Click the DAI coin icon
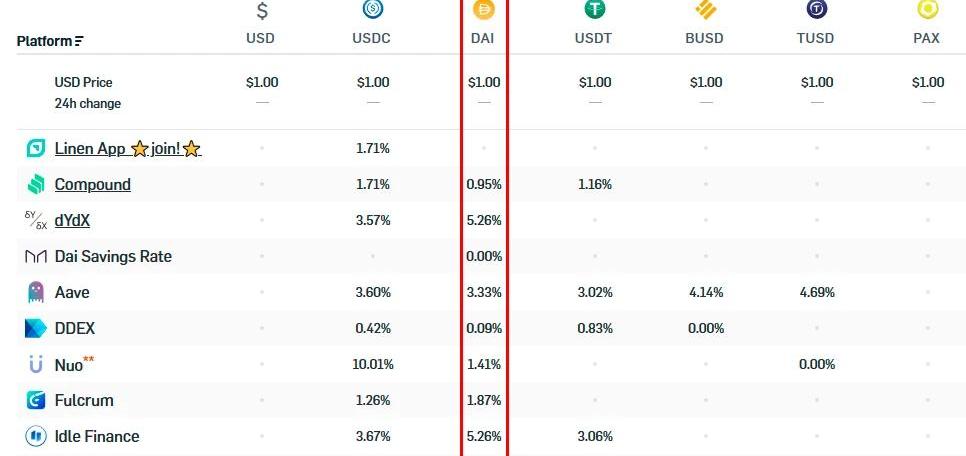966x456 pixels. [x=484, y=10]
